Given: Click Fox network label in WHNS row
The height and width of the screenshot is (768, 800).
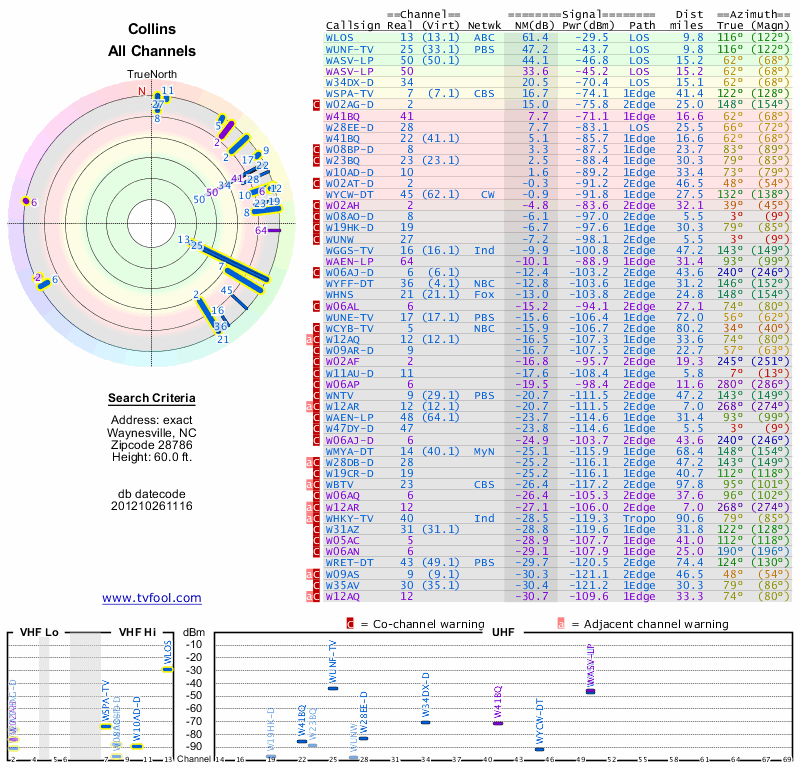Looking at the screenshot, I should click(x=484, y=295).
